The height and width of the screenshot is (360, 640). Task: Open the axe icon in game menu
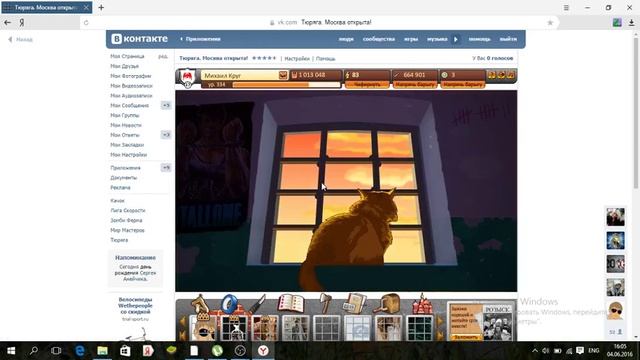(325, 304)
